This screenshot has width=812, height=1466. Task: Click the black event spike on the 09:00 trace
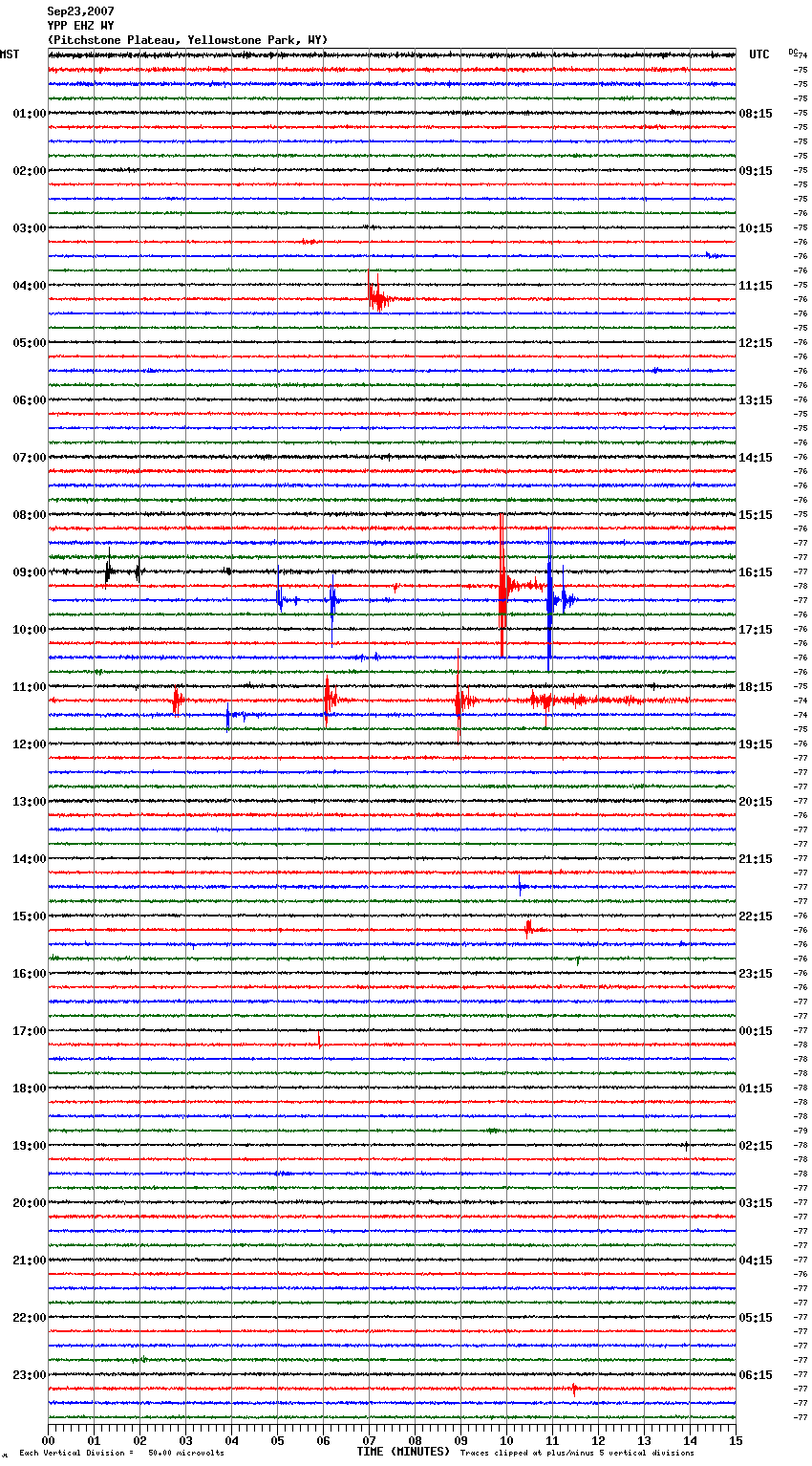(109, 569)
